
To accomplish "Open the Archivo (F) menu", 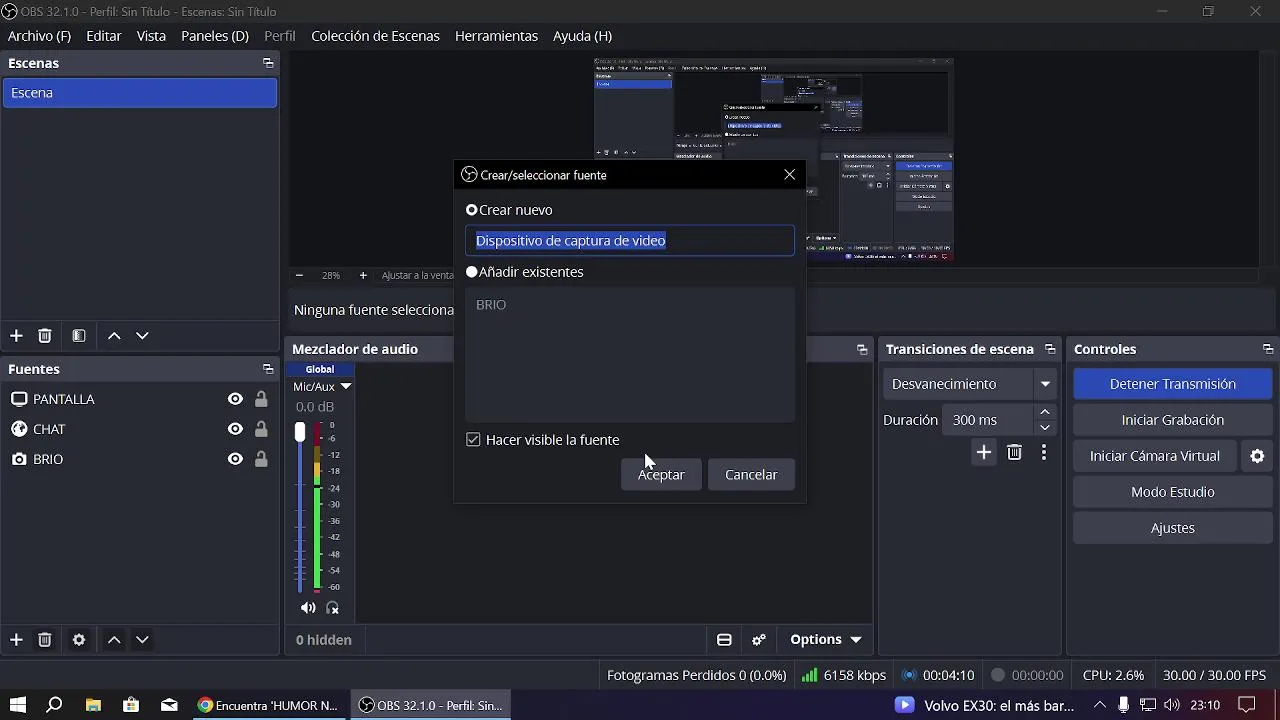I will coord(39,36).
